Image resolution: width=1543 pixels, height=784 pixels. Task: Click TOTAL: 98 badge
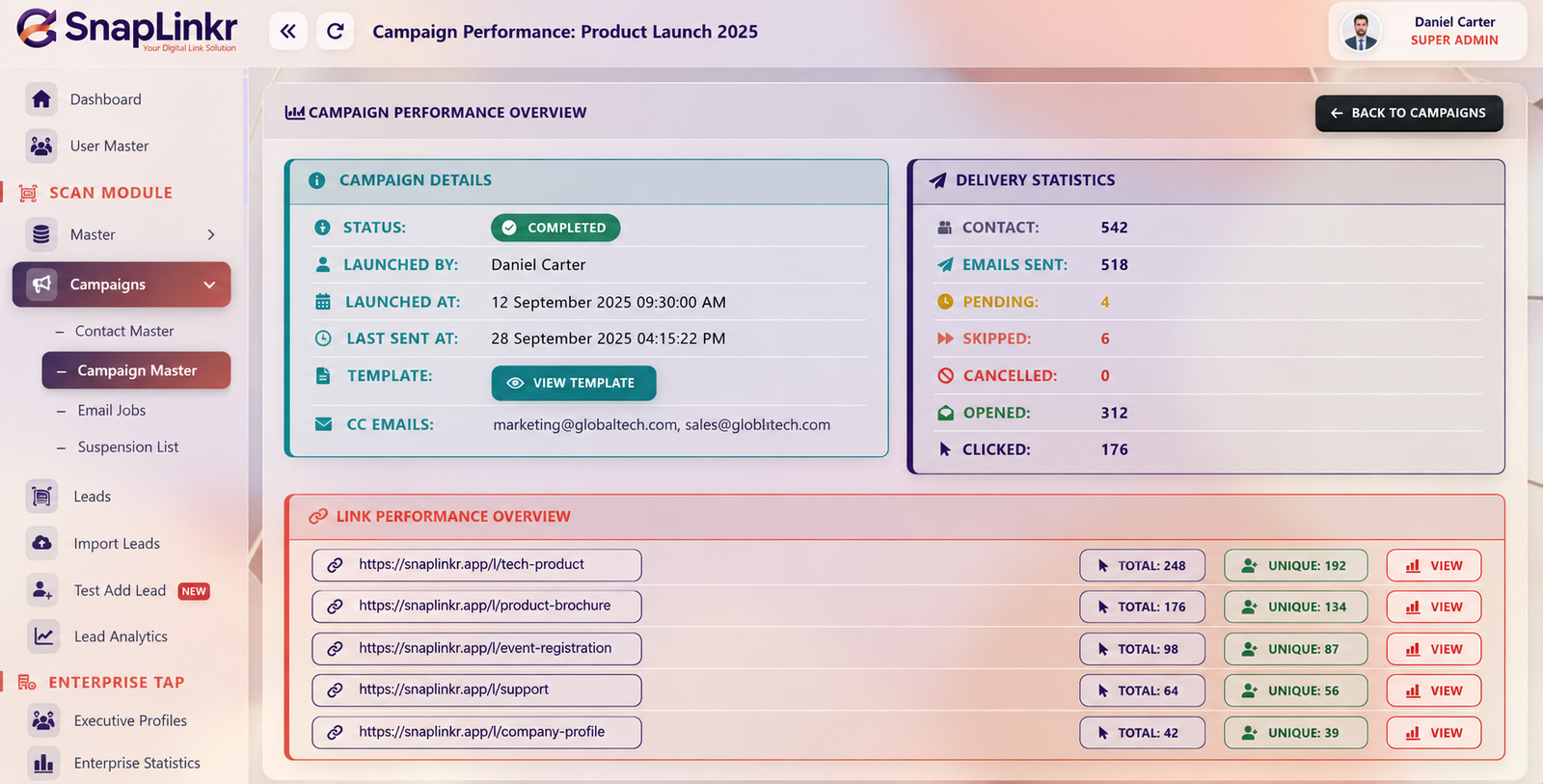[x=1142, y=649]
